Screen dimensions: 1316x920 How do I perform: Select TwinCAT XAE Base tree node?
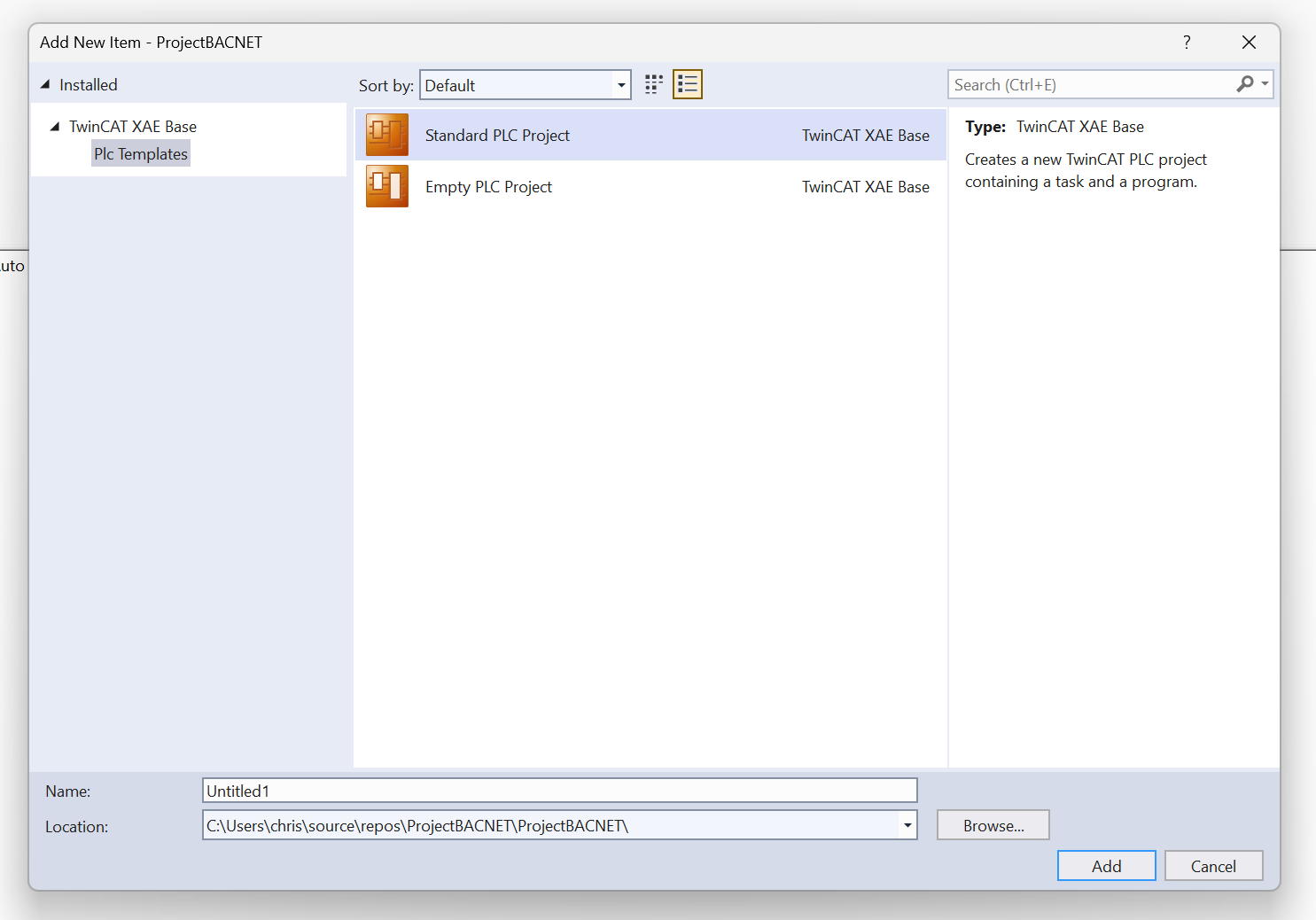click(133, 127)
